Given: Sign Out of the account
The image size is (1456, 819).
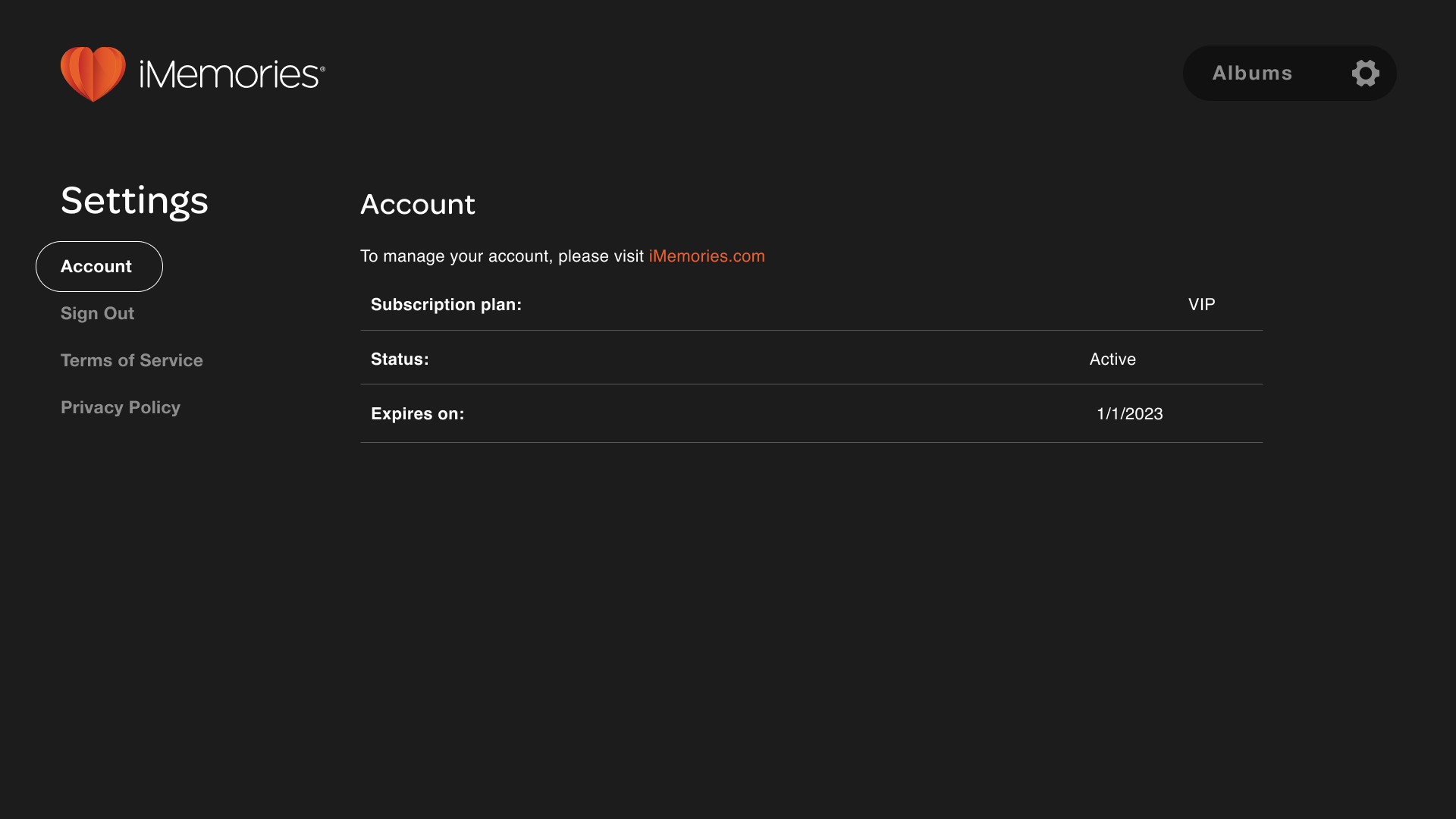Looking at the screenshot, I should 97,313.
